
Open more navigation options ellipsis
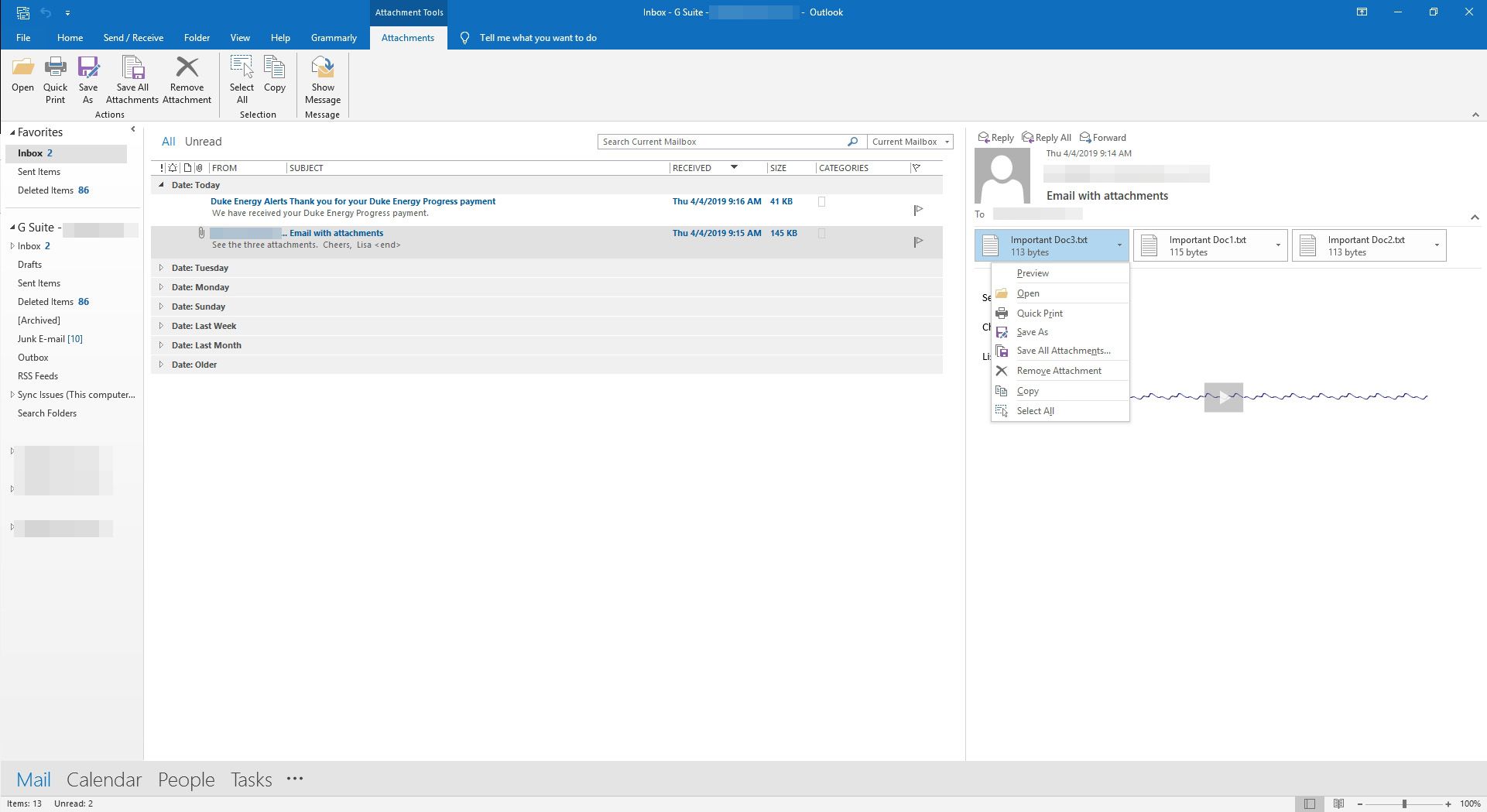click(295, 779)
